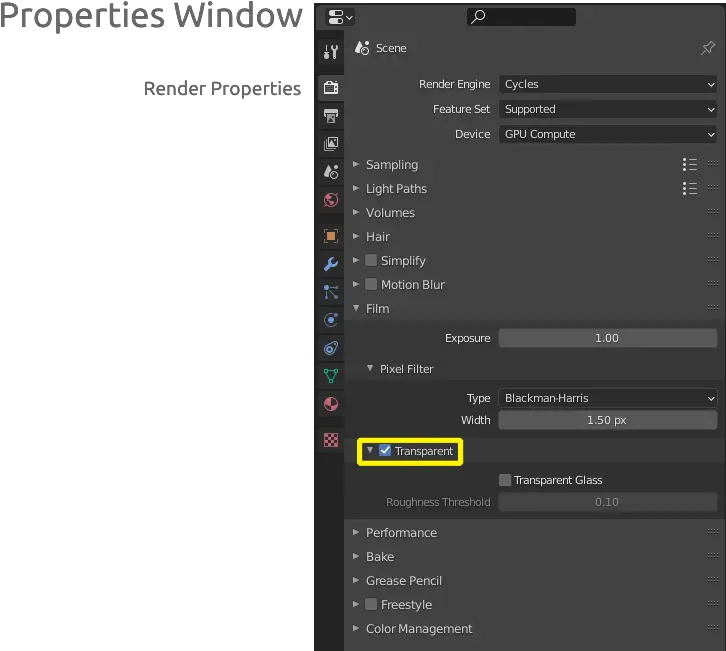Open the Scene Properties tab in sidebar
Viewport: 726px width, 651px height.
[x=331, y=172]
